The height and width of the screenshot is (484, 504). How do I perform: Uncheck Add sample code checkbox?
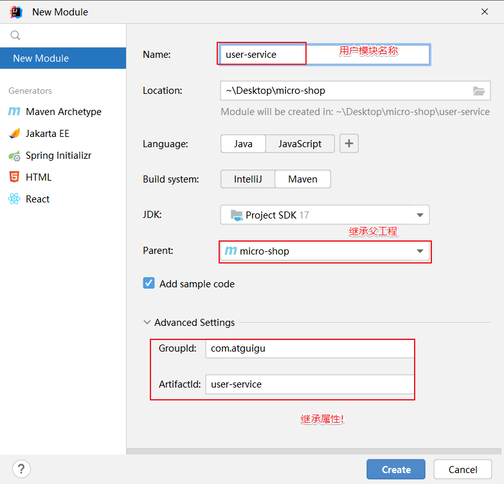point(149,283)
